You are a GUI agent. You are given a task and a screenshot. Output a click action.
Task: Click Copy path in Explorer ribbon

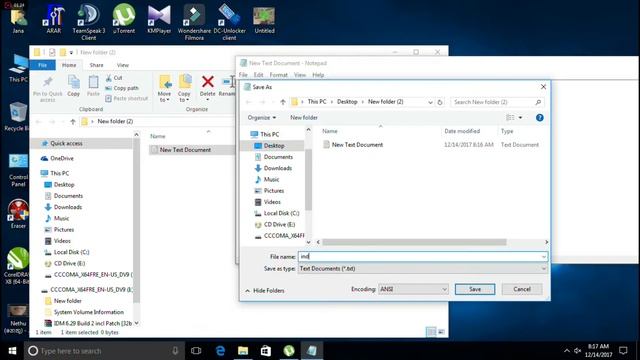pos(122,88)
